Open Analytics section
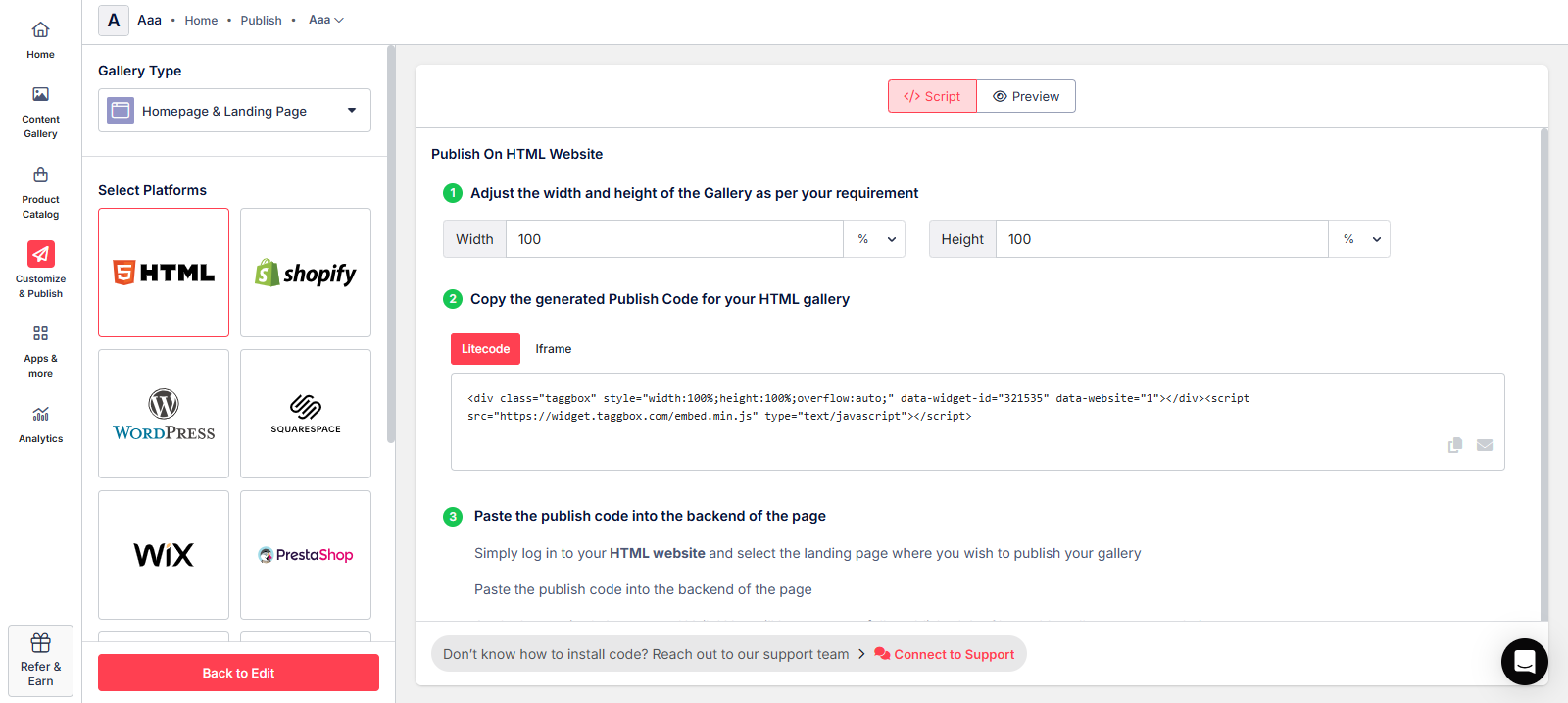This screenshot has width=1568, height=703. [x=40, y=425]
